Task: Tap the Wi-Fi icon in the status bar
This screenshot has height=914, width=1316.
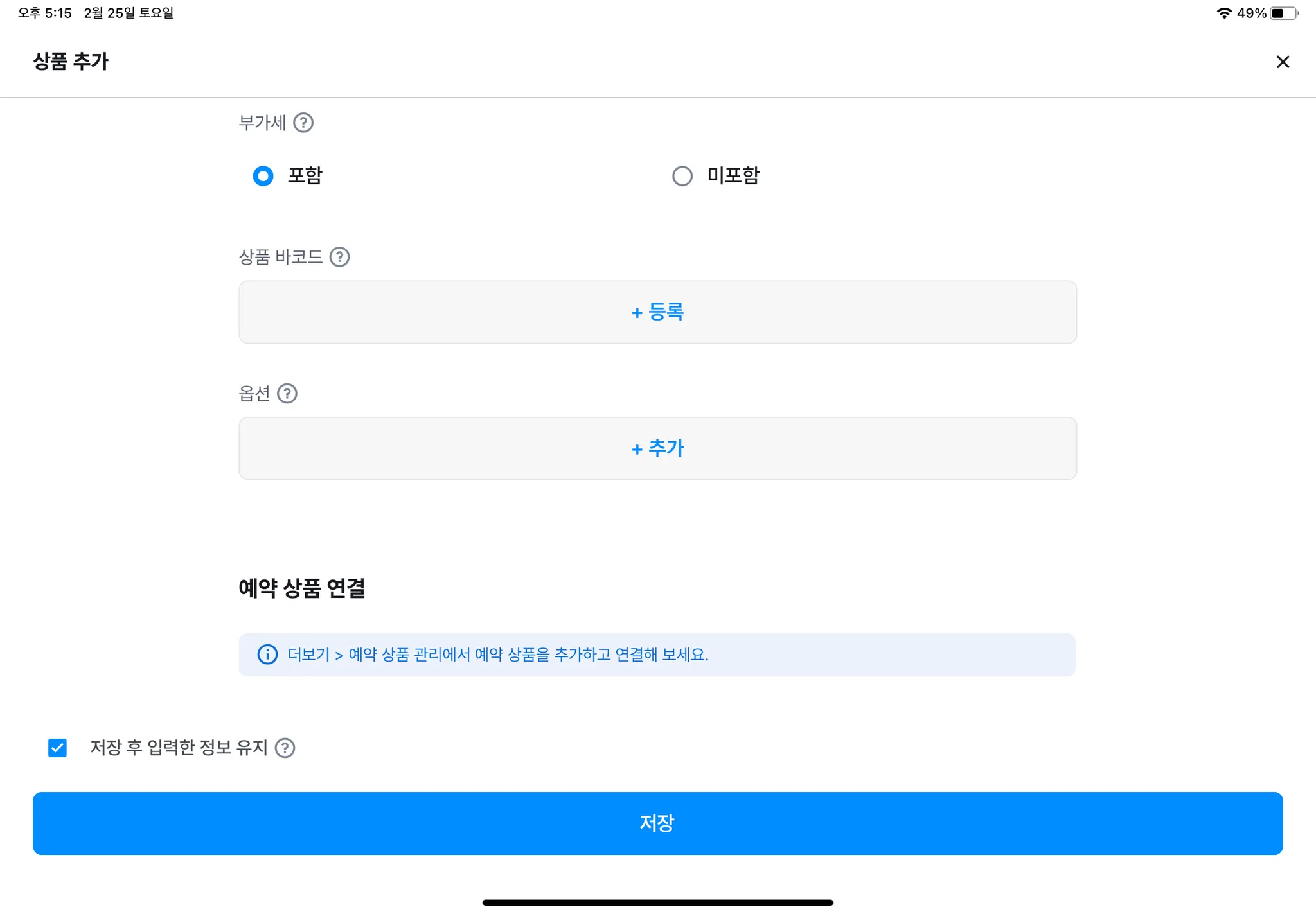Action: tap(1224, 13)
